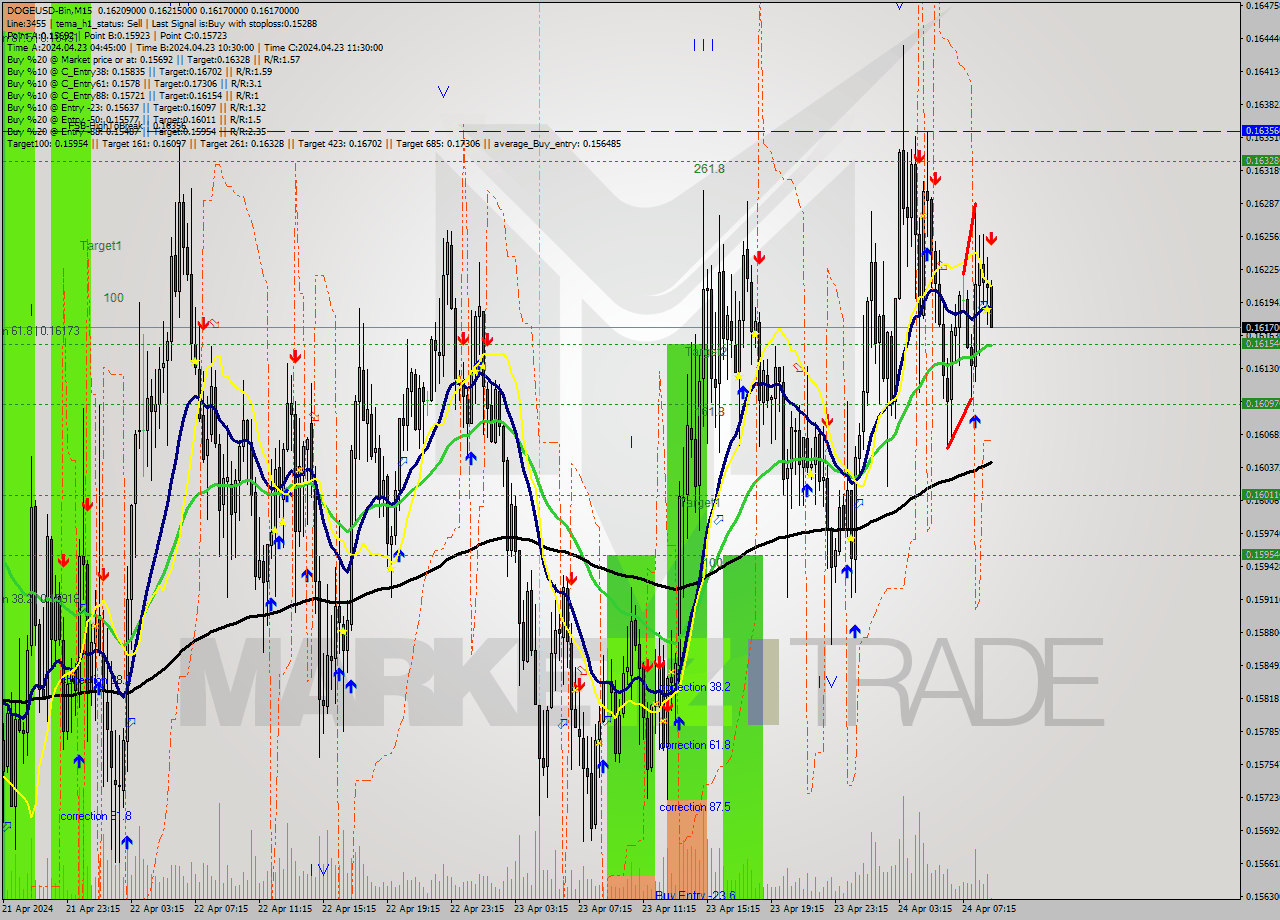Screen dimensions: 1280x920
Task: Click the Target1 chart label
Action: point(101,245)
